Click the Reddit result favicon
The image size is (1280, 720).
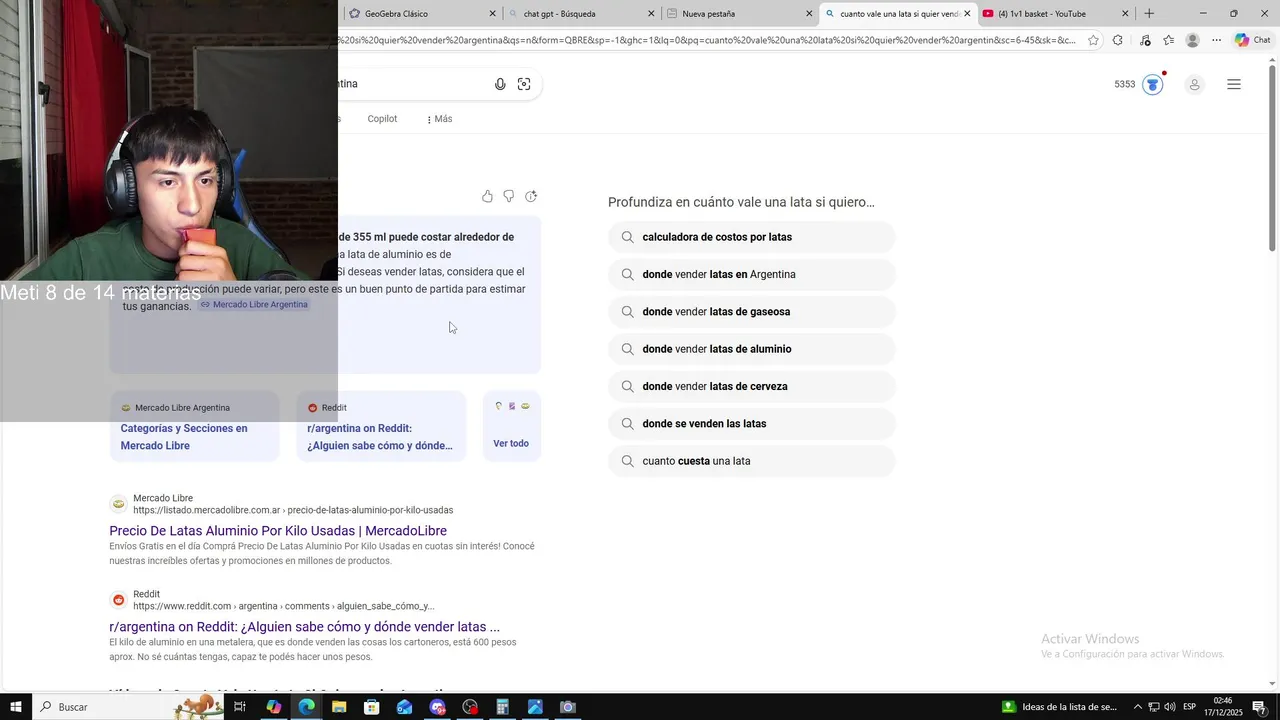(118, 600)
